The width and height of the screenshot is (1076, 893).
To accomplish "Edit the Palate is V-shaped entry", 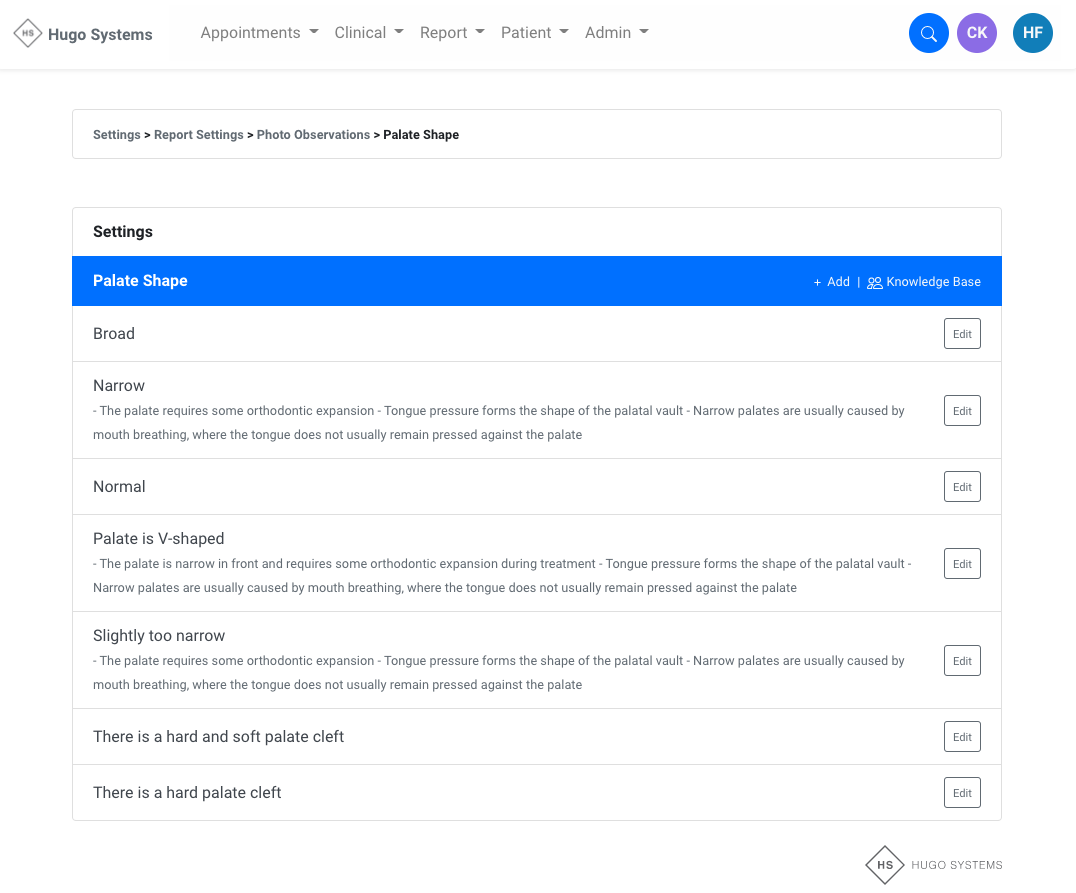I will pyautogui.click(x=962, y=564).
